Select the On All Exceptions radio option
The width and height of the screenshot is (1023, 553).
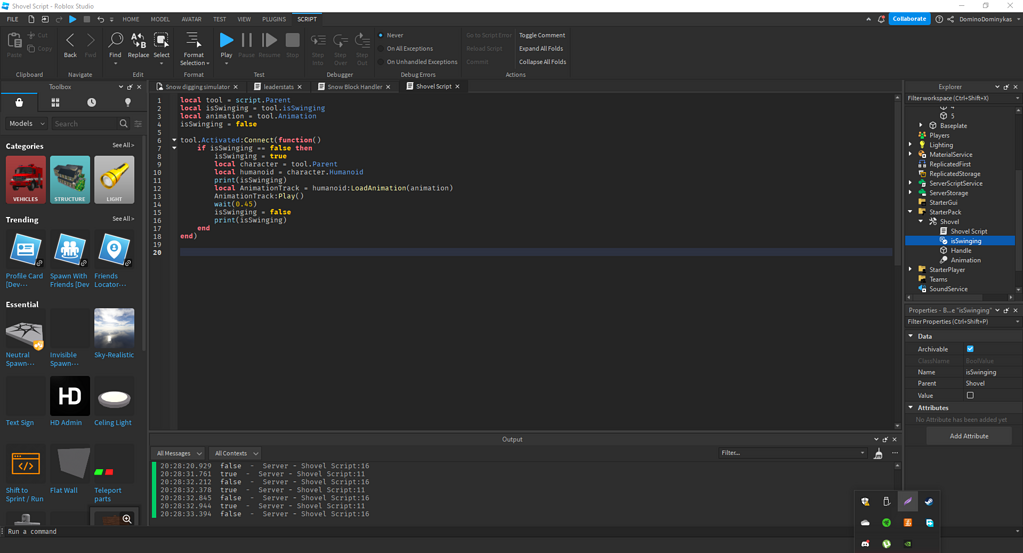pyautogui.click(x=381, y=48)
